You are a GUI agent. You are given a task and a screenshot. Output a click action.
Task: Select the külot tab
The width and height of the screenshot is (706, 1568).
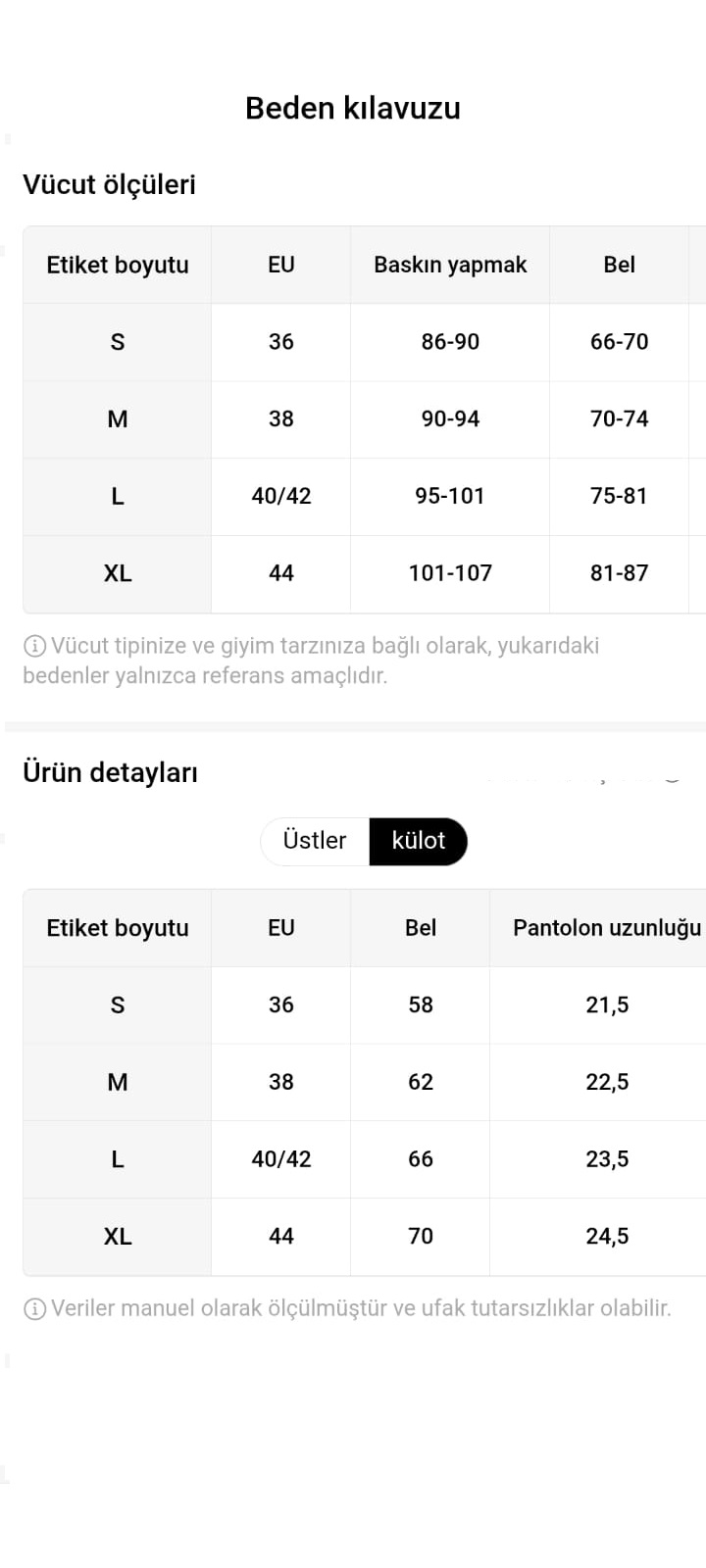click(x=419, y=841)
